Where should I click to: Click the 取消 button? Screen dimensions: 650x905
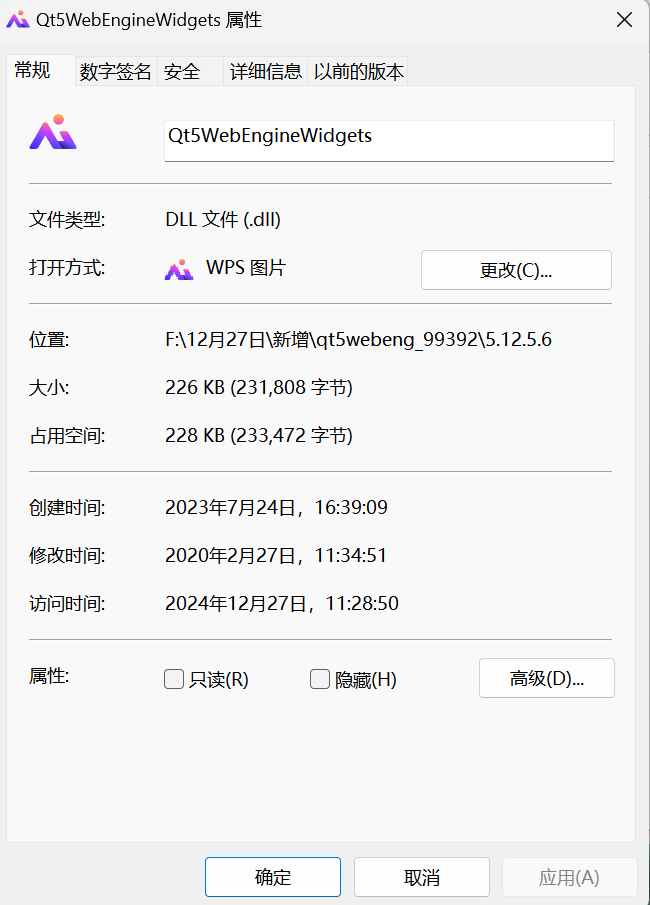tap(422, 877)
